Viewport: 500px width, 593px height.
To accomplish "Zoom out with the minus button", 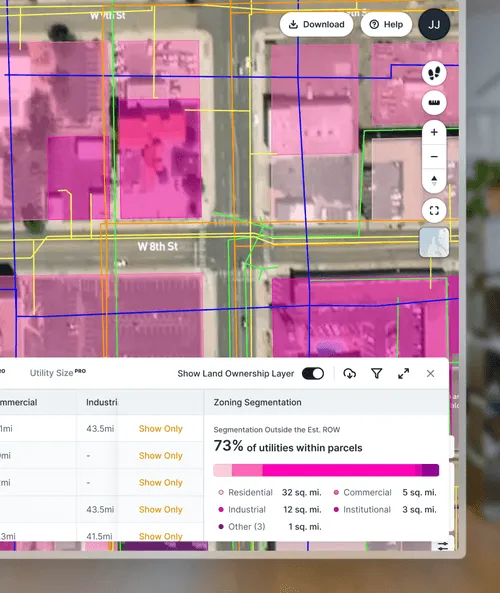I will point(434,156).
